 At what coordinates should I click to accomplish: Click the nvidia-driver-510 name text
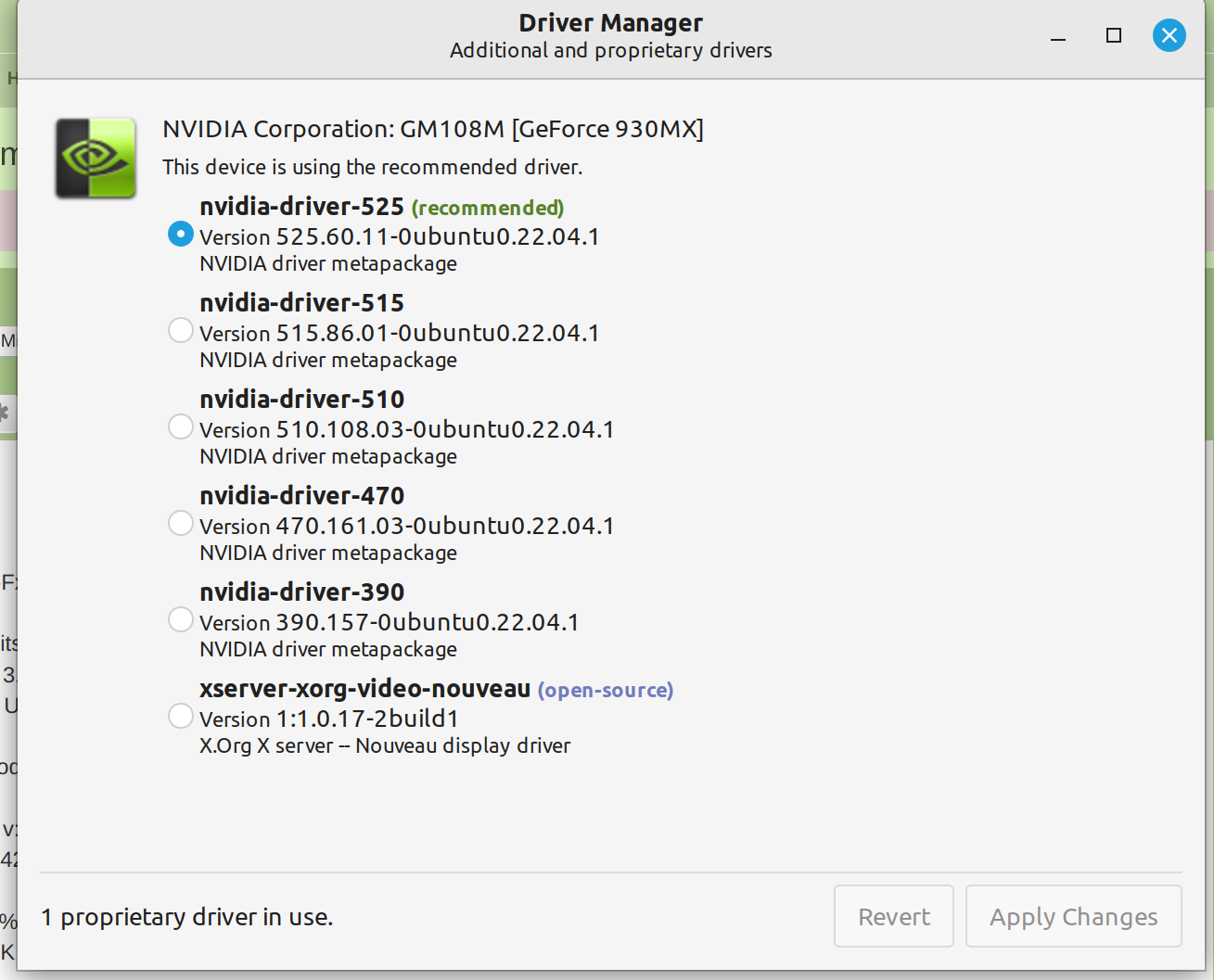click(x=302, y=399)
